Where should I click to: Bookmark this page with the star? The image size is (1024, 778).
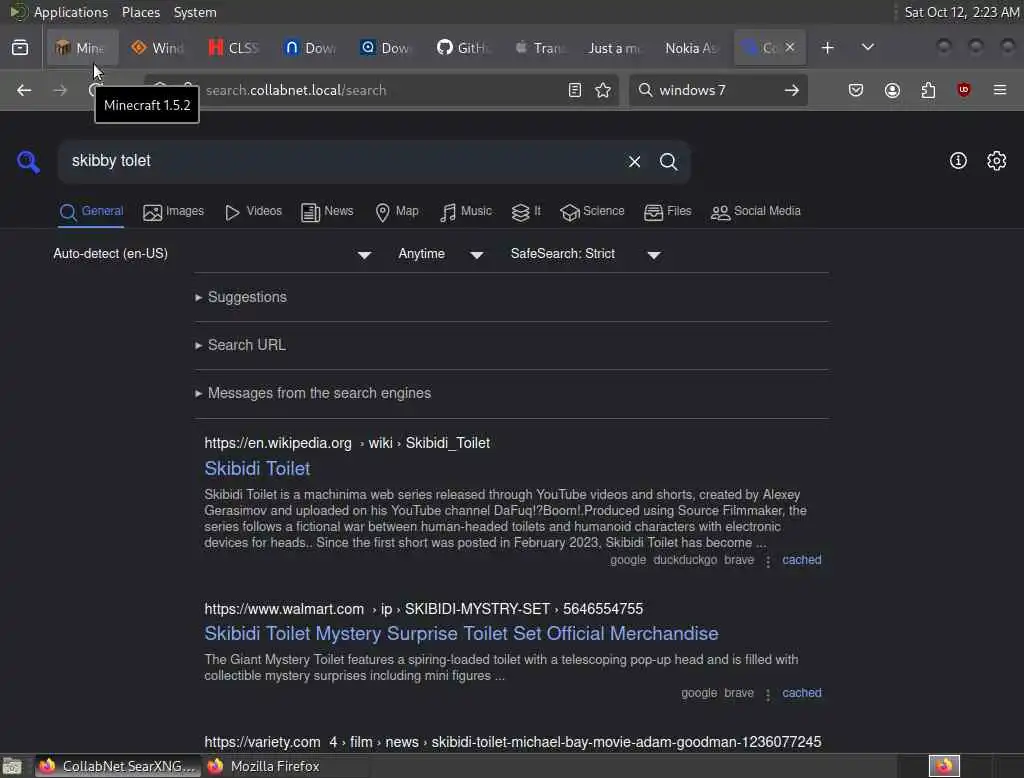tap(603, 90)
